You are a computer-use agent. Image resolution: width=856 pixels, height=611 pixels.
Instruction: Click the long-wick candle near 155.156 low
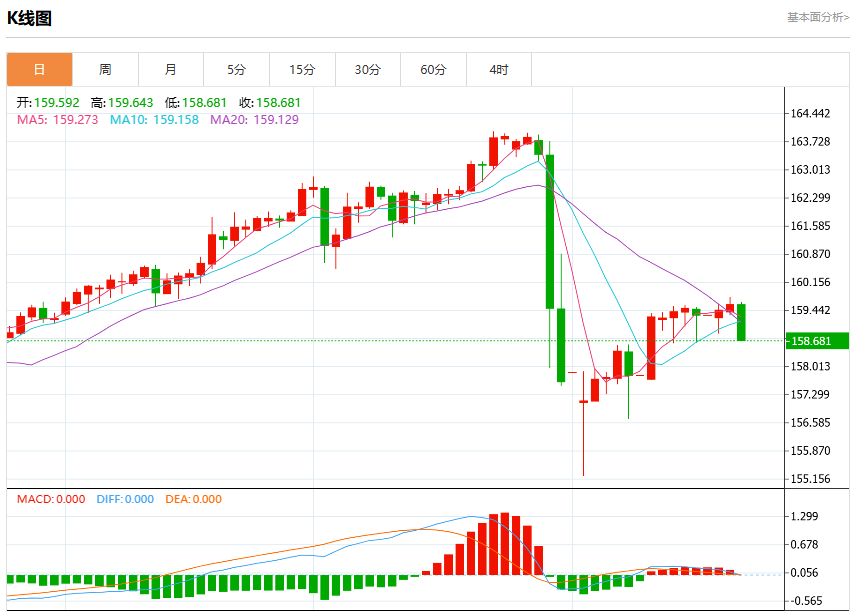click(584, 423)
